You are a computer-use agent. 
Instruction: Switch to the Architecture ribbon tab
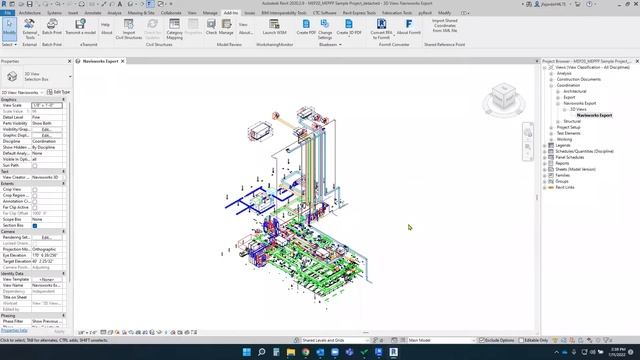tap(30, 13)
